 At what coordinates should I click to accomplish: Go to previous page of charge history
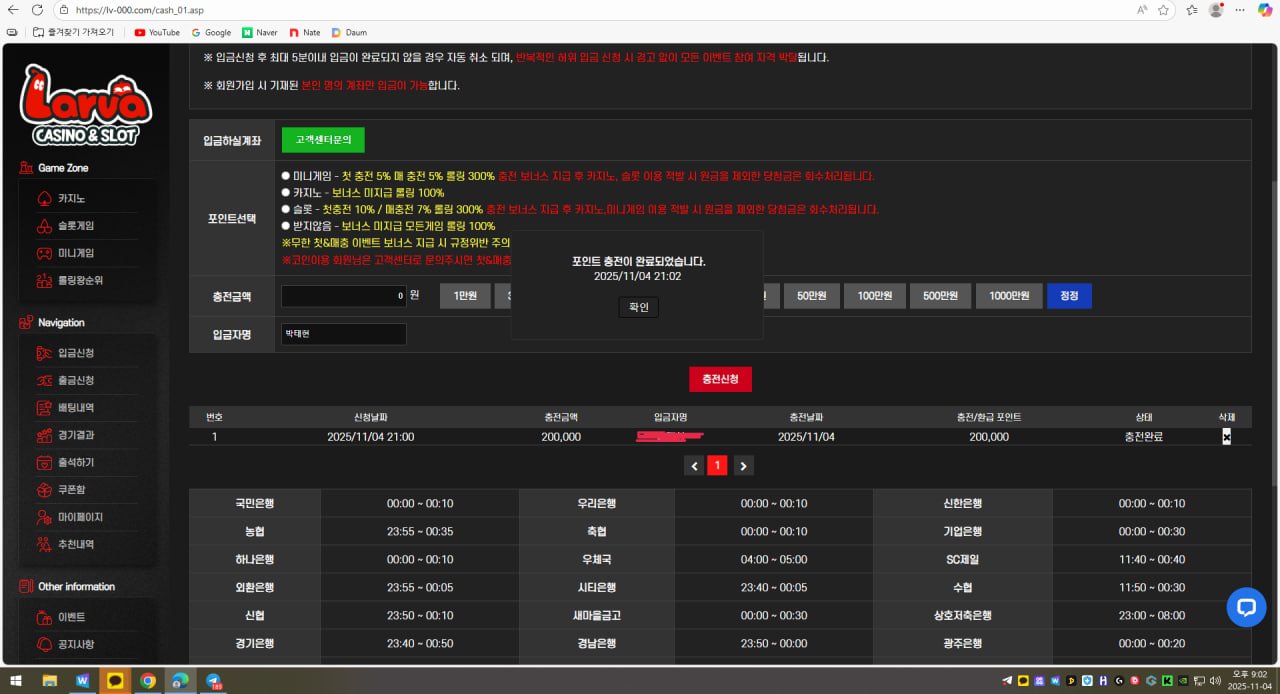coord(694,465)
